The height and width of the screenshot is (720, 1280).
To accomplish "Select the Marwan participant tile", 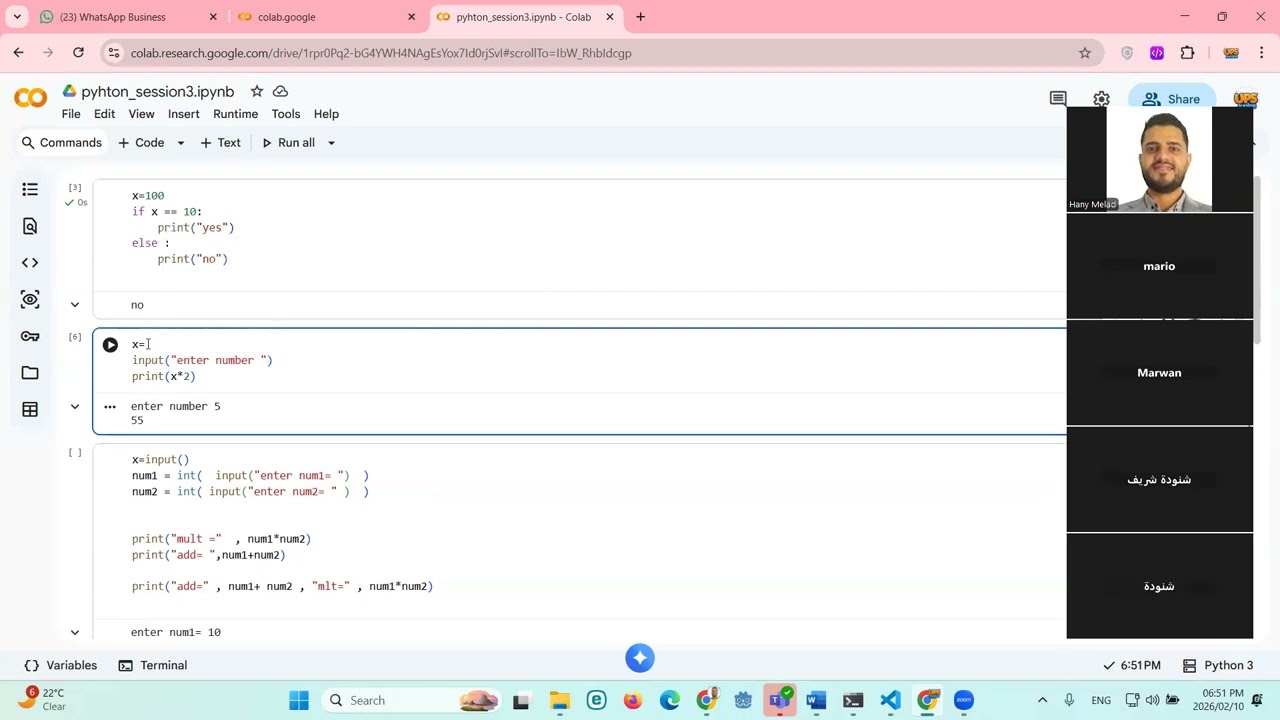I will pyautogui.click(x=1159, y=373).
